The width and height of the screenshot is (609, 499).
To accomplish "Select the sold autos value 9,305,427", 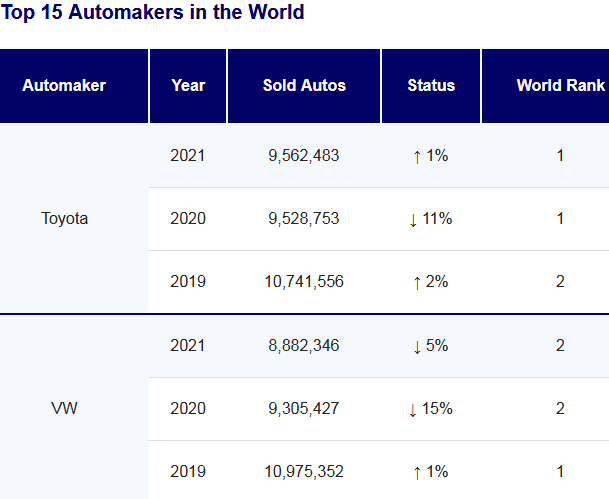I will (304, 409).
